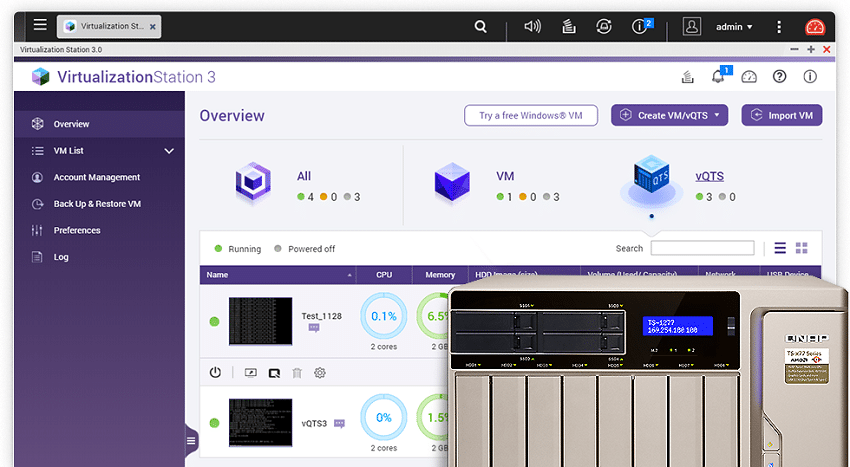Image resolution: width=850 pixels, height=467 pixels.
Task: Open the QTS search magnifier
Action: coord(480,27)
